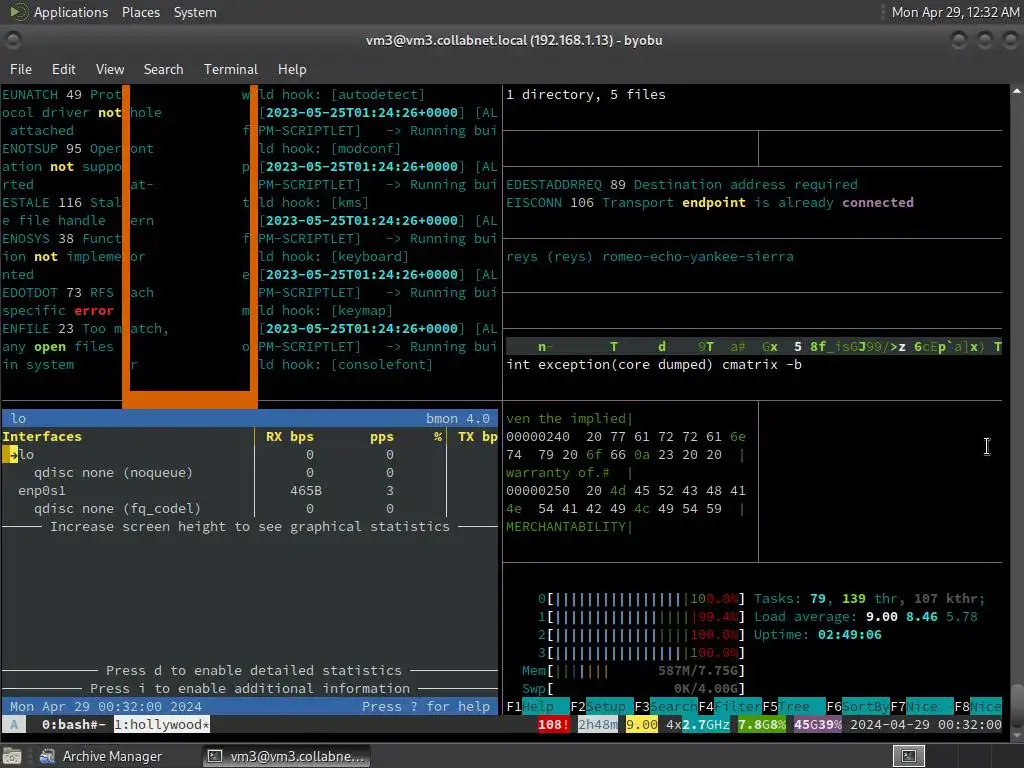Click the yellow "9.00" load status entry

tap(641, 724)
